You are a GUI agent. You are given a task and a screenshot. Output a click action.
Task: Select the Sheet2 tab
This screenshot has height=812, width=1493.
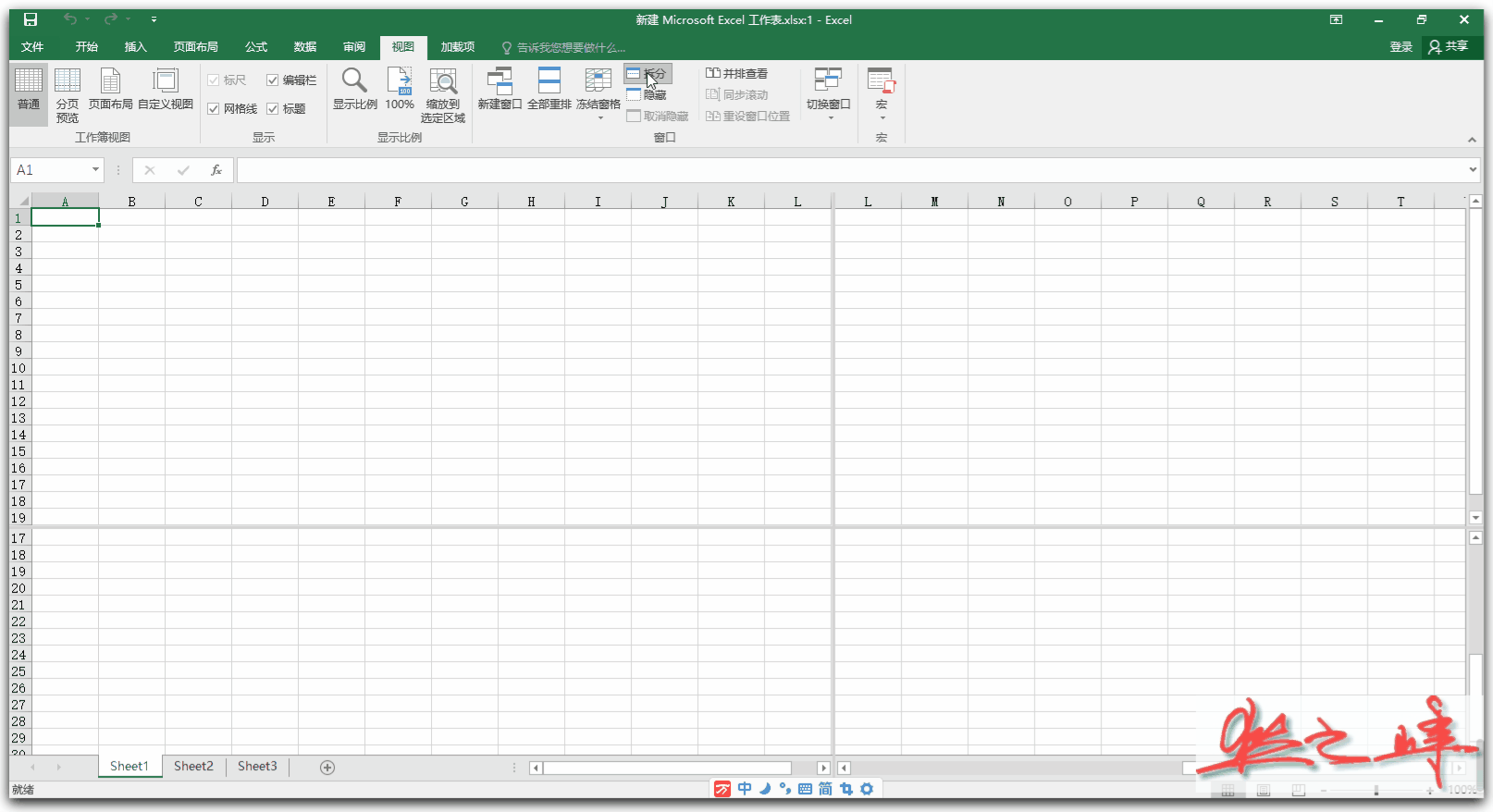pyautogui.click(x=193, y=767)
